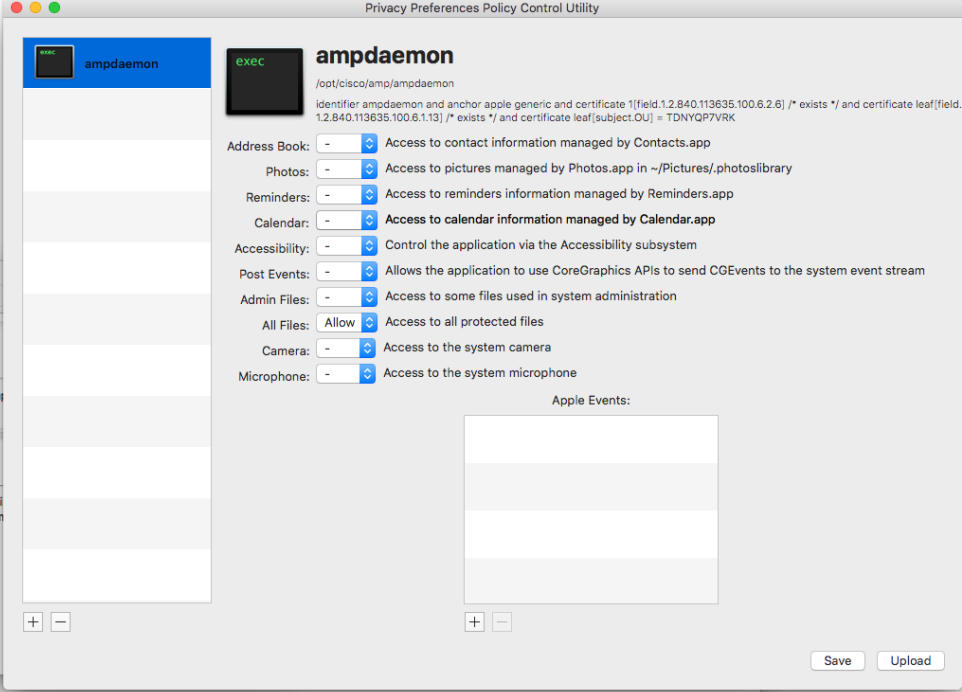The image size is (962, 692).
Task: Select the ampdaemon entry in sidebar list
Action: (x=117, y=63)
